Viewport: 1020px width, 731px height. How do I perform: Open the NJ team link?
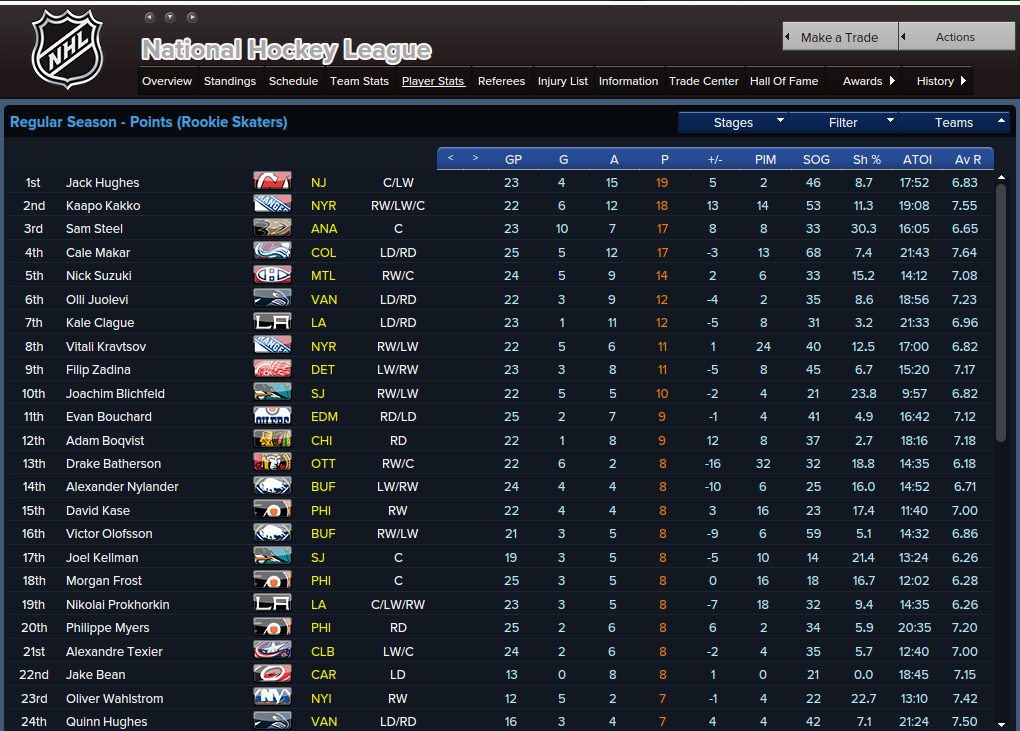click(x=318, y=183)
